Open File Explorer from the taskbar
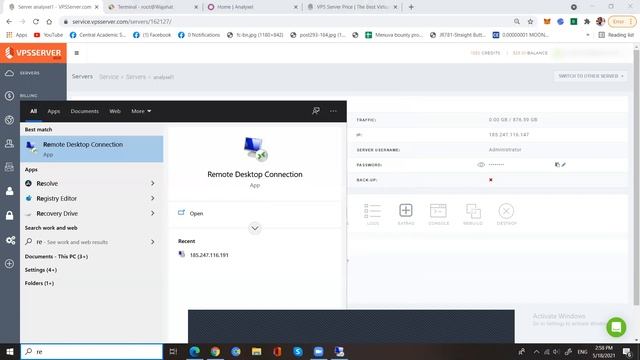This screenshot has height=360, width=640. [256, 351]
